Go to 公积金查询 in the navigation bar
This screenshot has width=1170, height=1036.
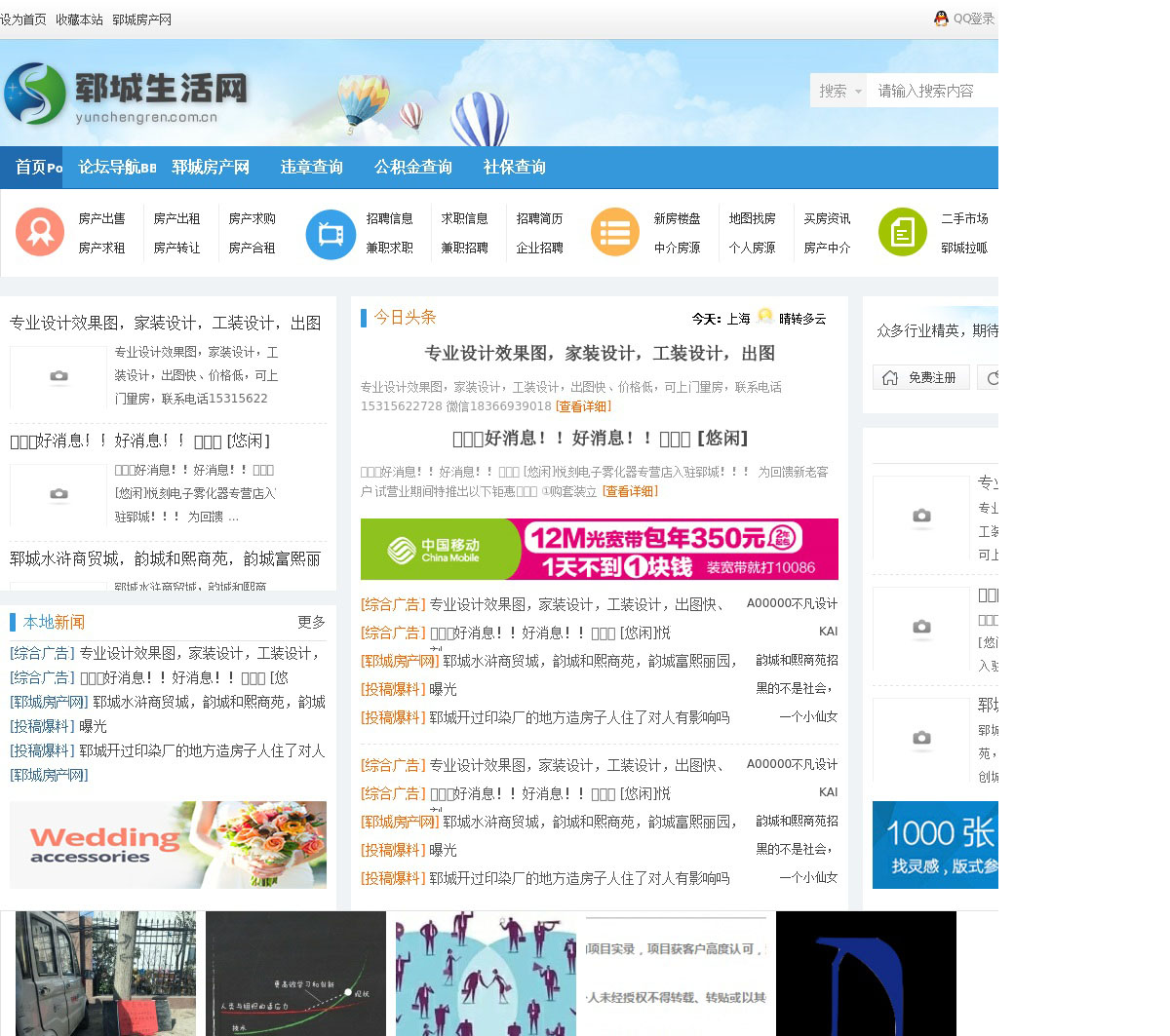[413, 168]
